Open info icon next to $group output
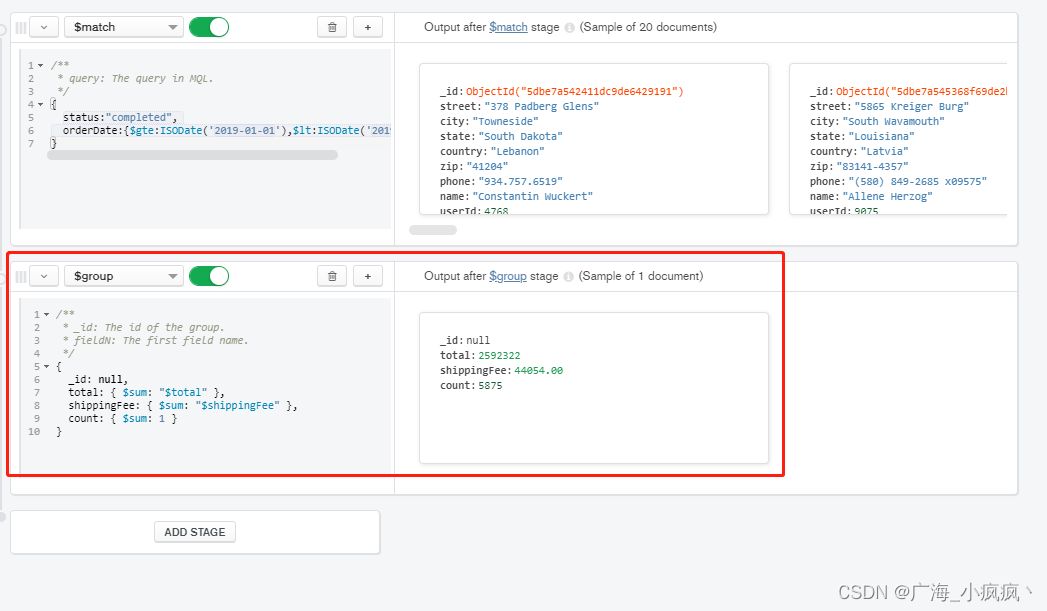1047x611 pixels. [x=568, y=276]
